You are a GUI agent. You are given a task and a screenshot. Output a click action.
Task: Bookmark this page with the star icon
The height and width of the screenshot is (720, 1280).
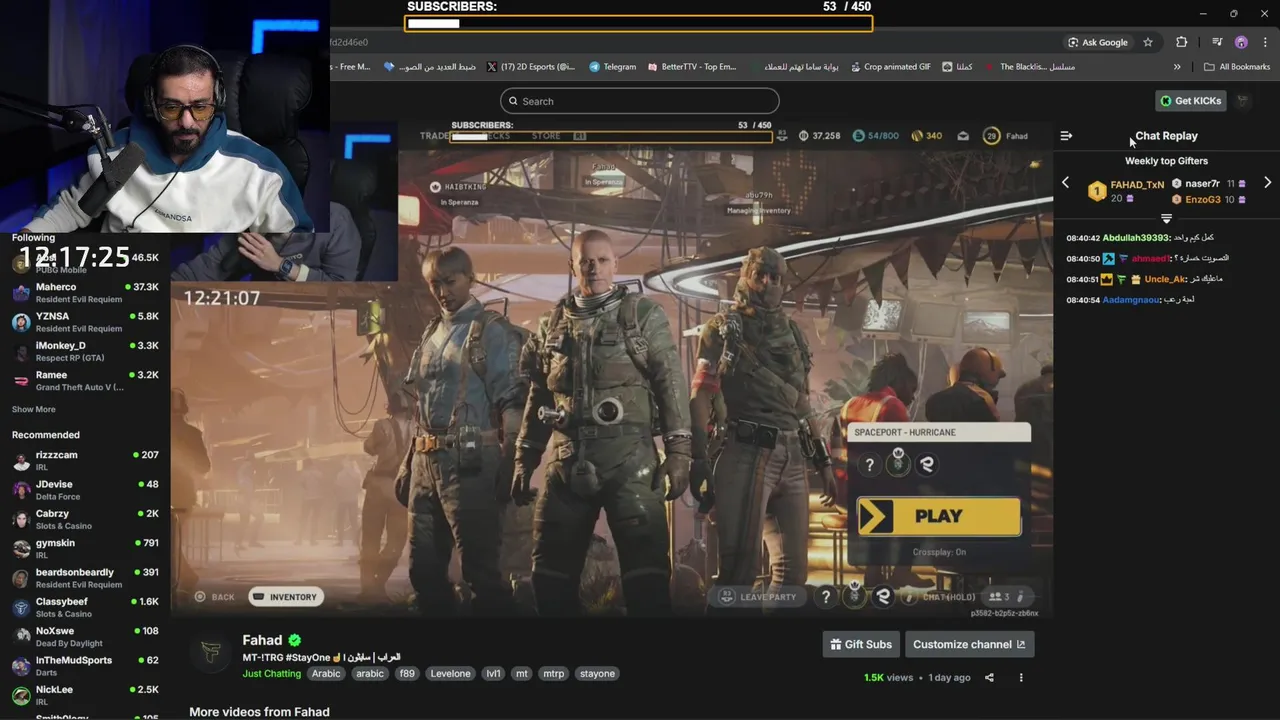click(x=1148, y=42)
